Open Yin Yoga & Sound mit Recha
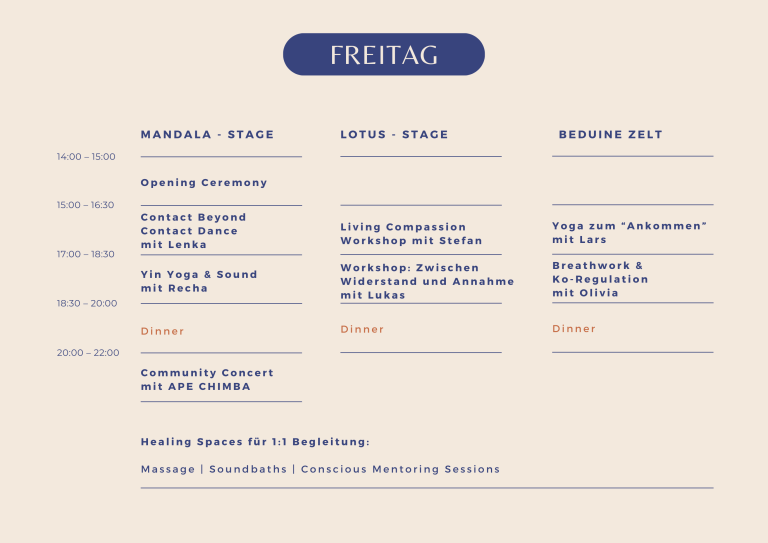Screen dimensions: 768x543 (199, 281)
